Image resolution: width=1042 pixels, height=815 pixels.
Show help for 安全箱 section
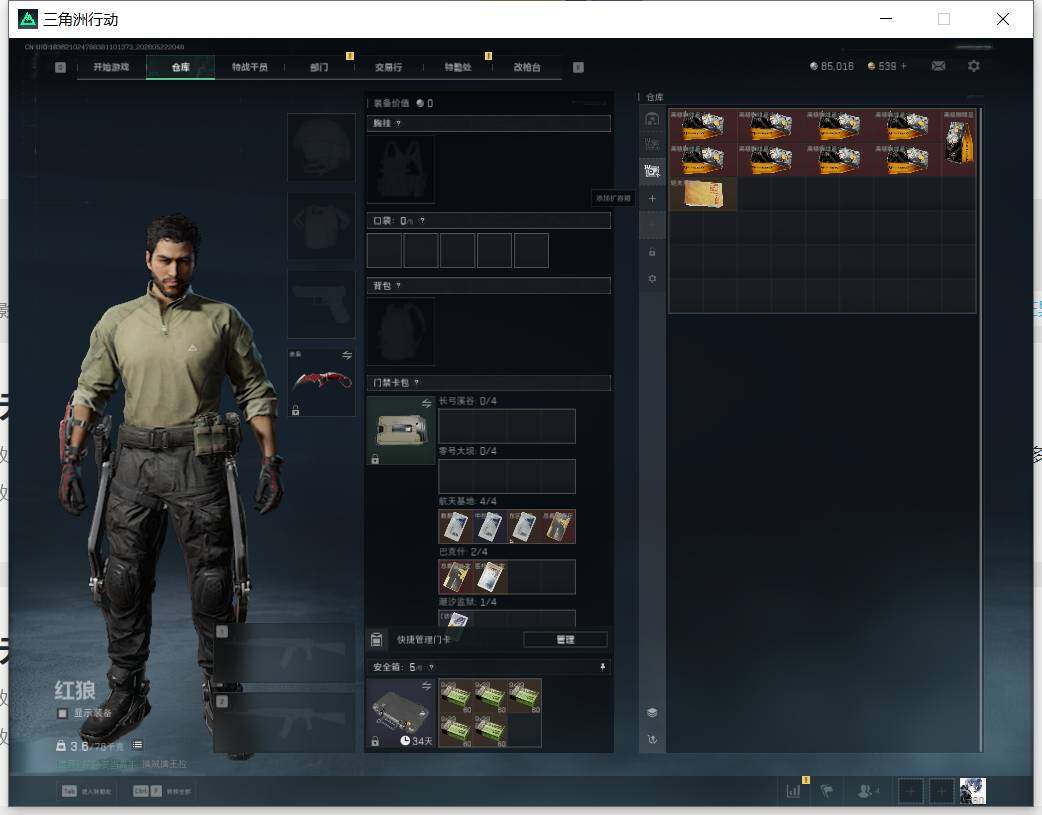click(x=431, y=667)
